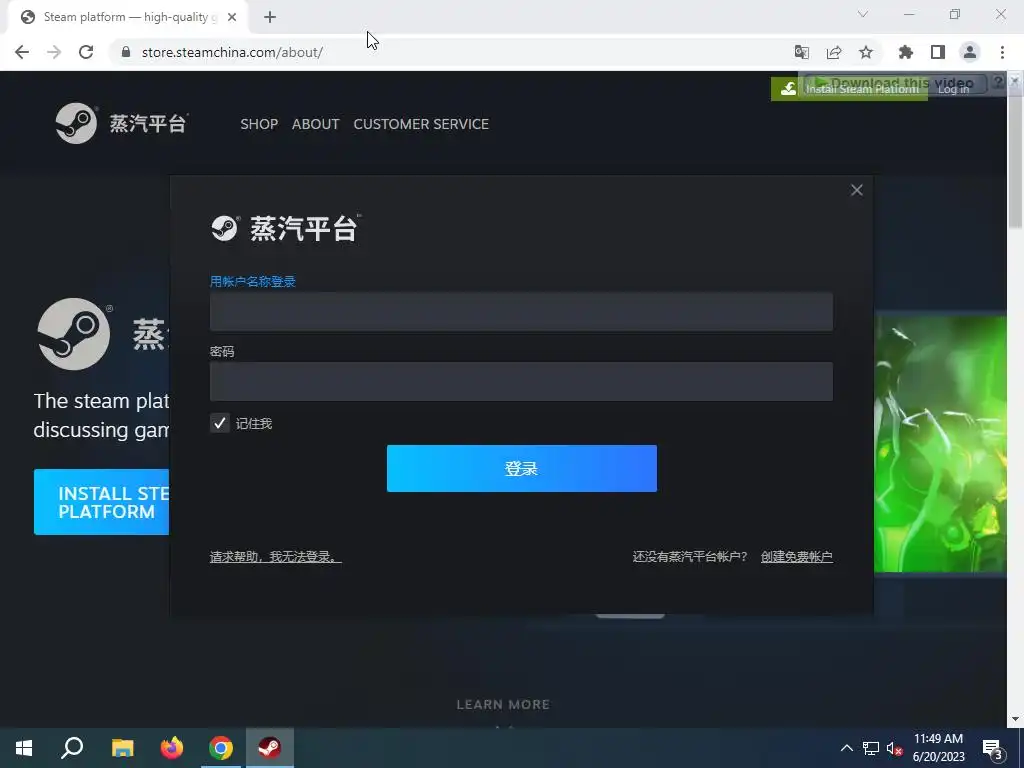
Task: Open Steam app in the taskbar
Action: point(270,748)
